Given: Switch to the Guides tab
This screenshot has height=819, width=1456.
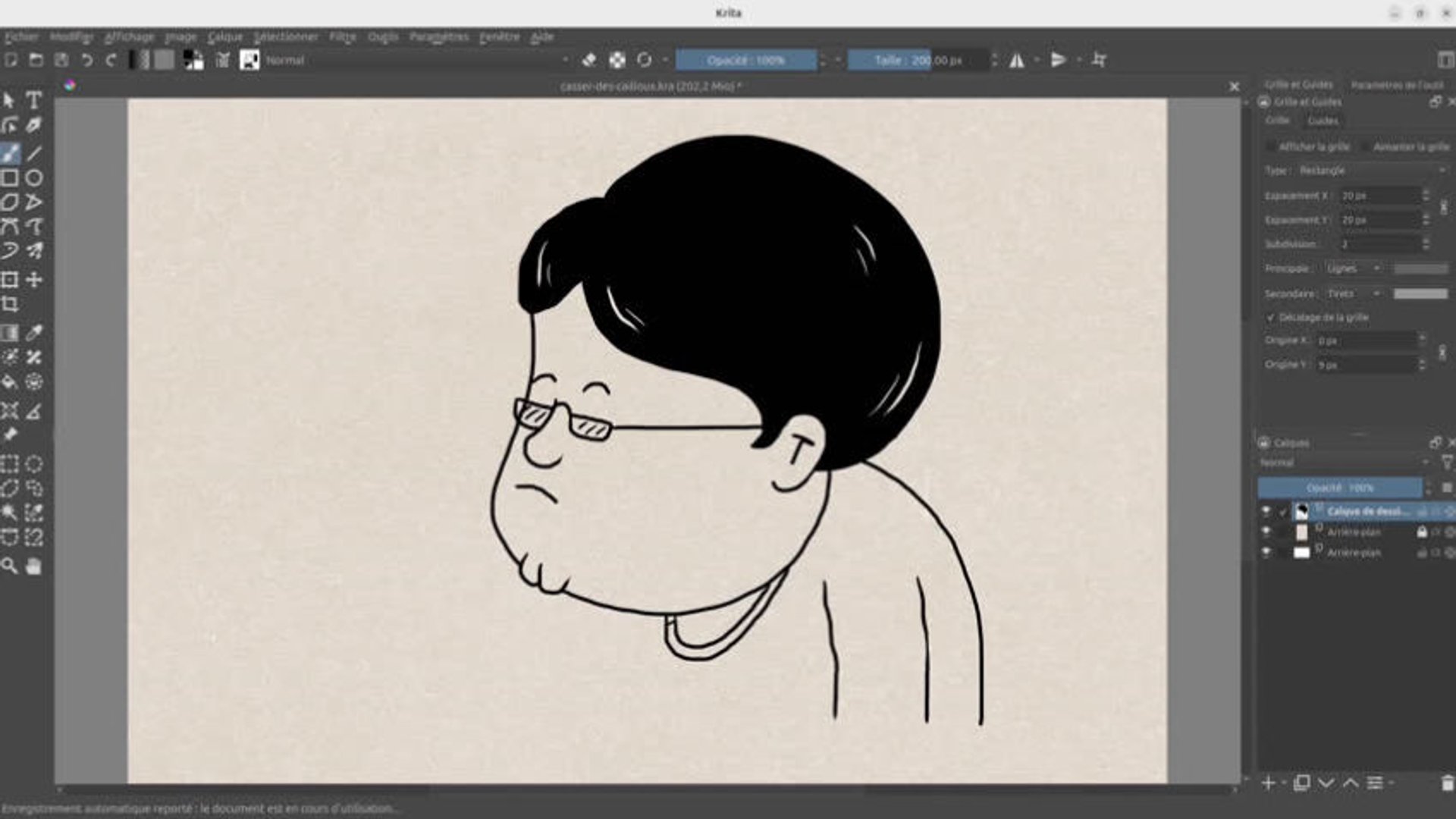Looking at the screenshot, I should tap(1323, 121).
